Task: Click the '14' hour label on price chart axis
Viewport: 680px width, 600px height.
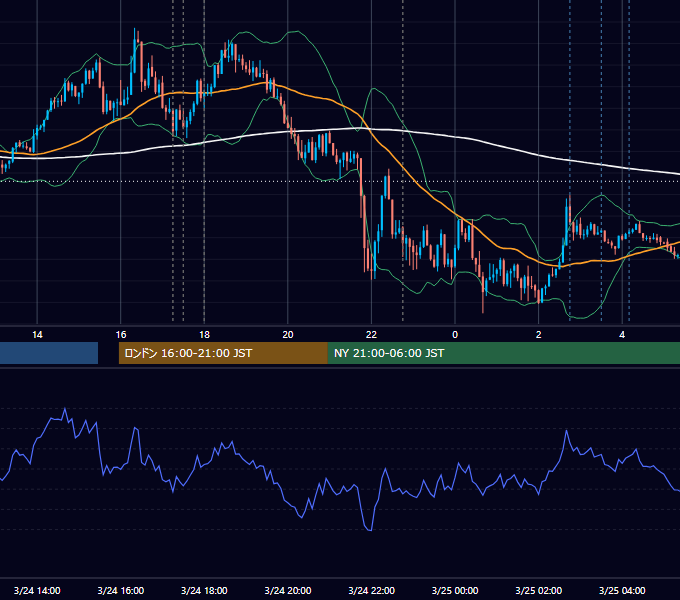Action: coord(37,335)
